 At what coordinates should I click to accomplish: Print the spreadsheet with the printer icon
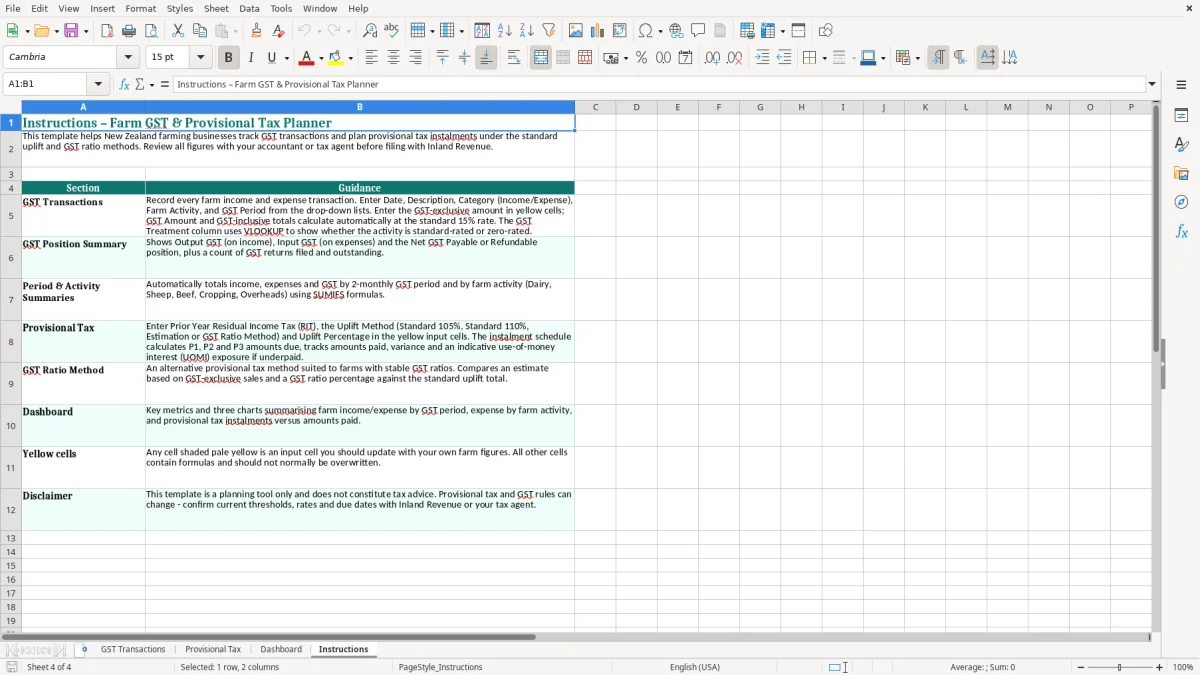(x=129, y=31)
